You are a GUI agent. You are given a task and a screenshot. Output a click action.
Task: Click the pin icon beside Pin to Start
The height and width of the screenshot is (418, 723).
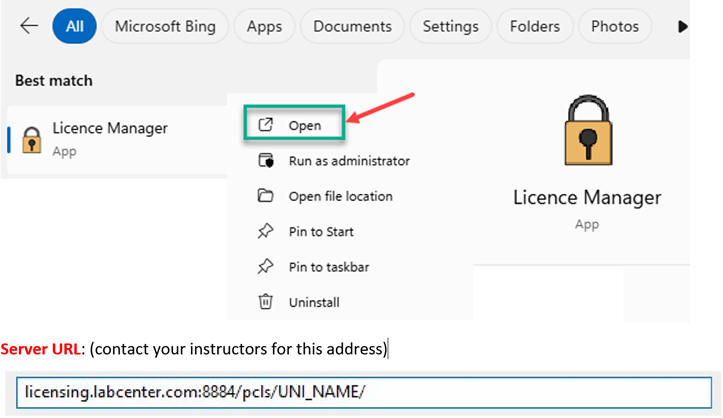point(265,230)
